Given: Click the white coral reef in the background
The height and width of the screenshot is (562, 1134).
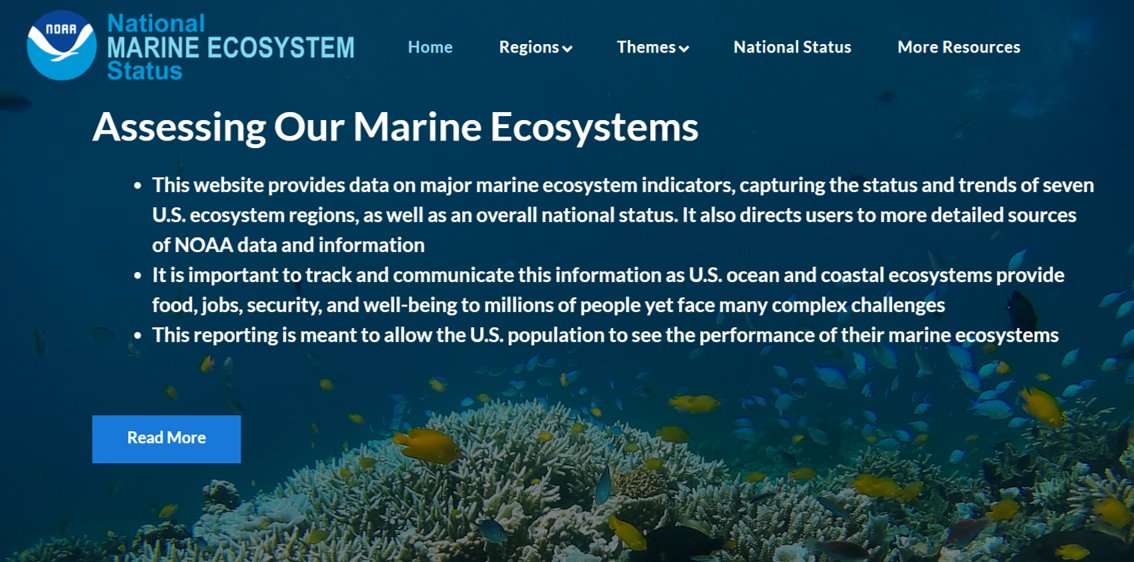Looking at the screenshot, I should coord(520,470).
